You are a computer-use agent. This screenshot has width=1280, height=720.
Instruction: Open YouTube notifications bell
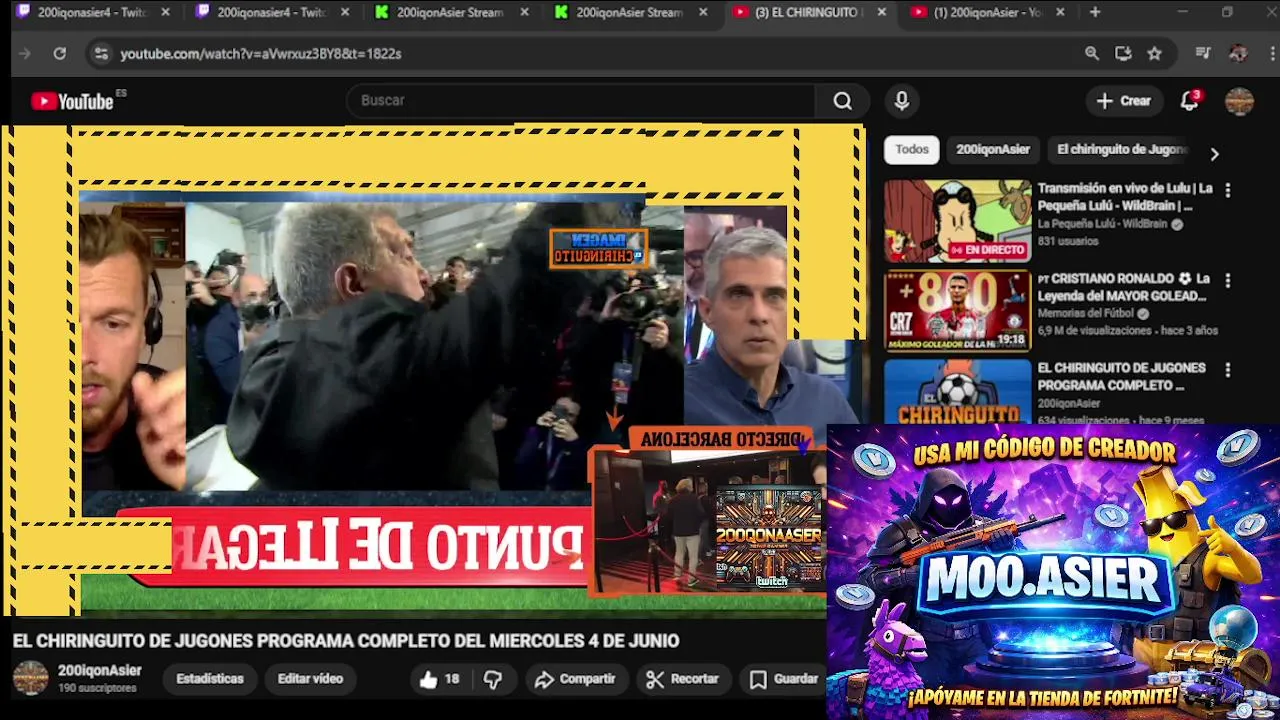point(1189,101)
